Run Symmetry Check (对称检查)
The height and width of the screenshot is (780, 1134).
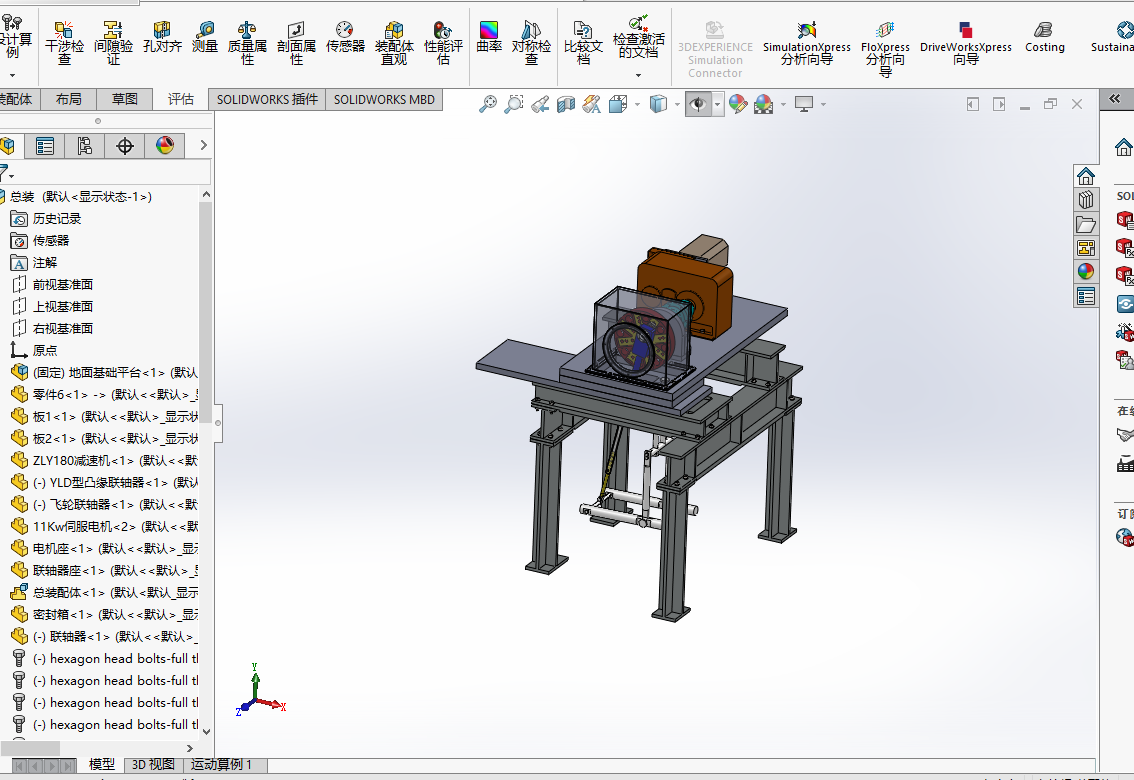531,43
